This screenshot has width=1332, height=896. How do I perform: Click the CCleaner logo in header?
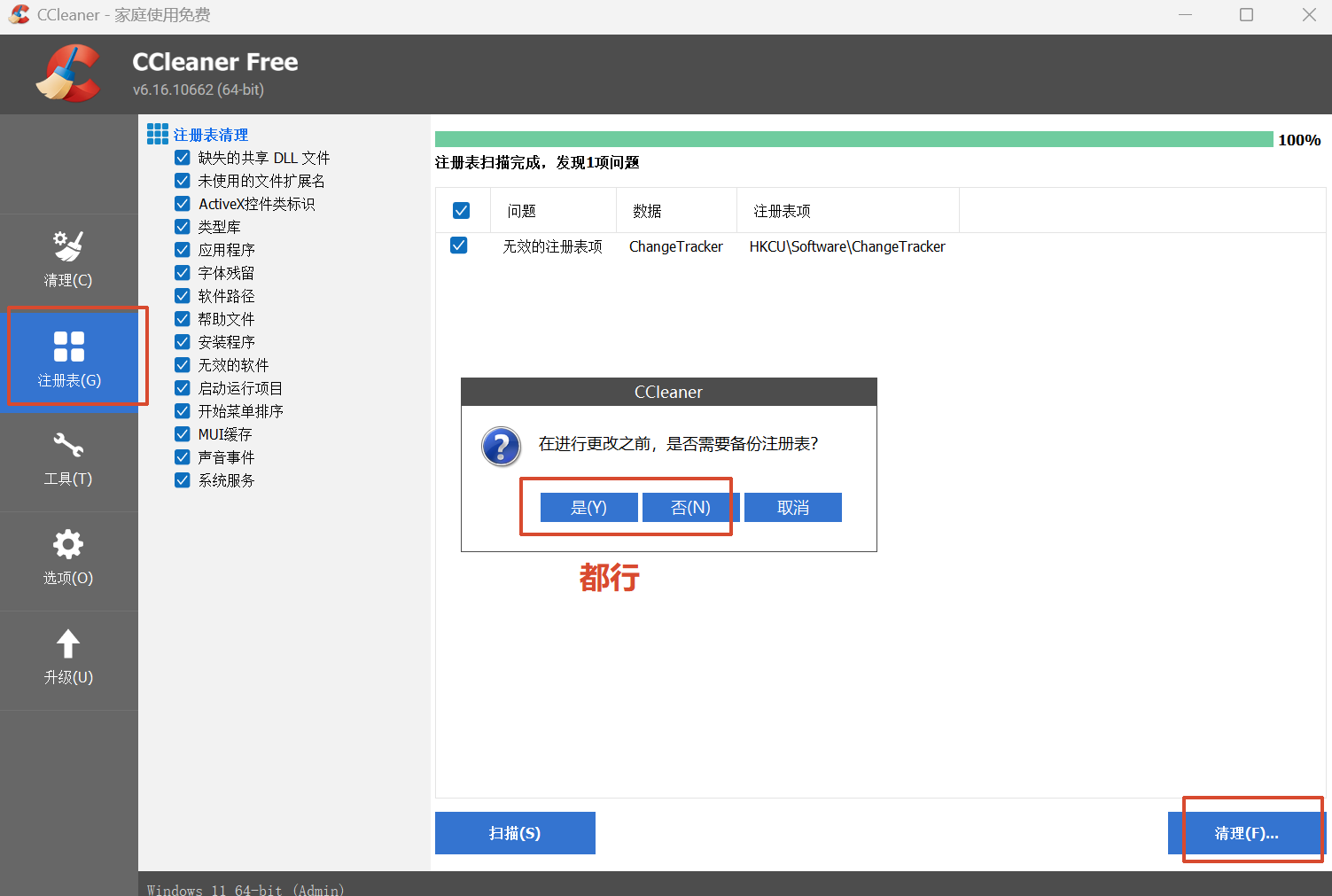(x=68, y=74)
